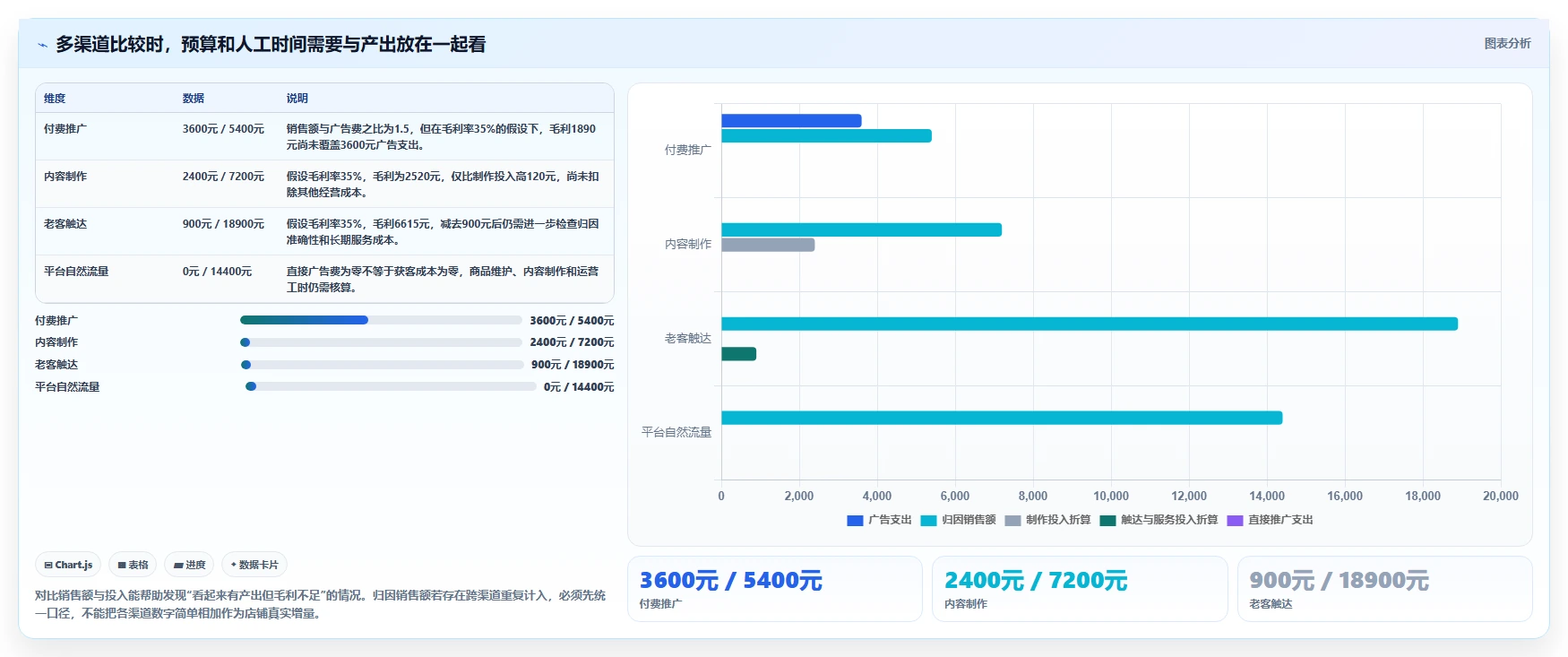Click table cell 3600元 / 5400元
This screenshot has width=1568, height=657.
223,129
